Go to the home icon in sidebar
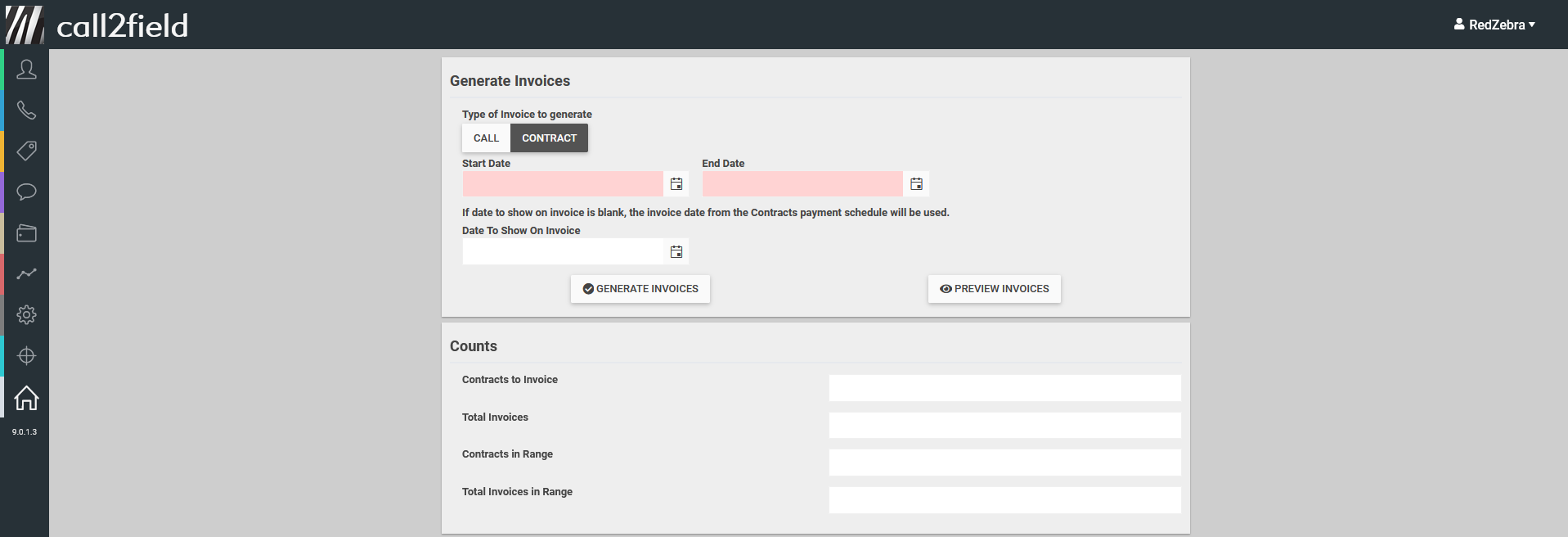The image size is (1568, 537). pos(26,398)
